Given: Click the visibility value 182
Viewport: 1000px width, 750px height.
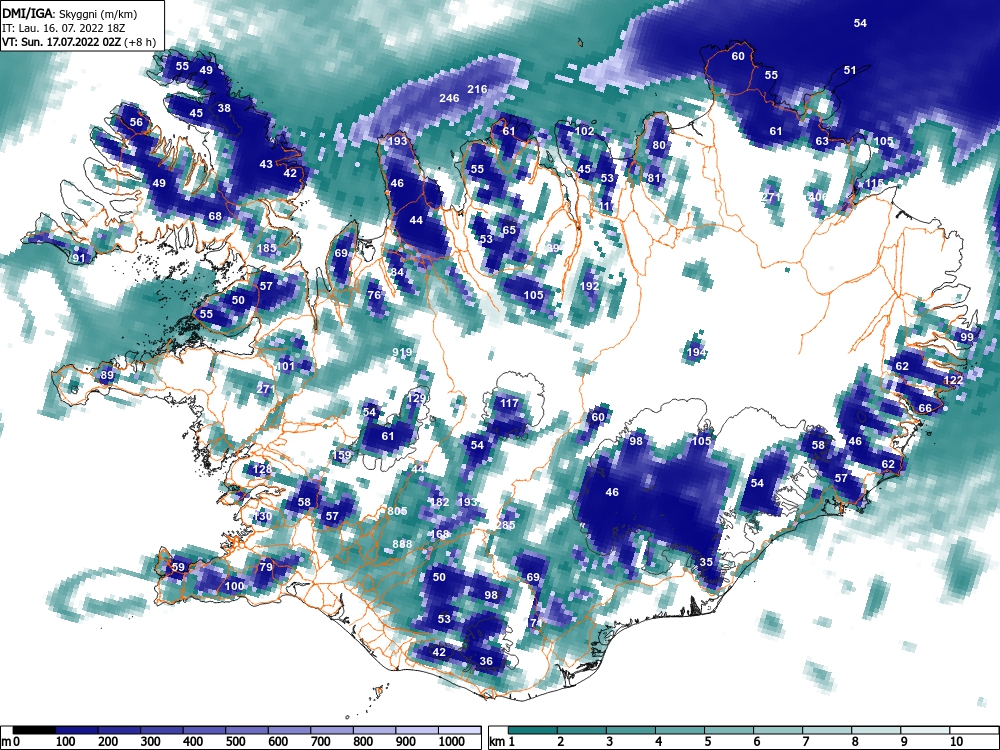Looking at the screenshot, I should 439,503.
